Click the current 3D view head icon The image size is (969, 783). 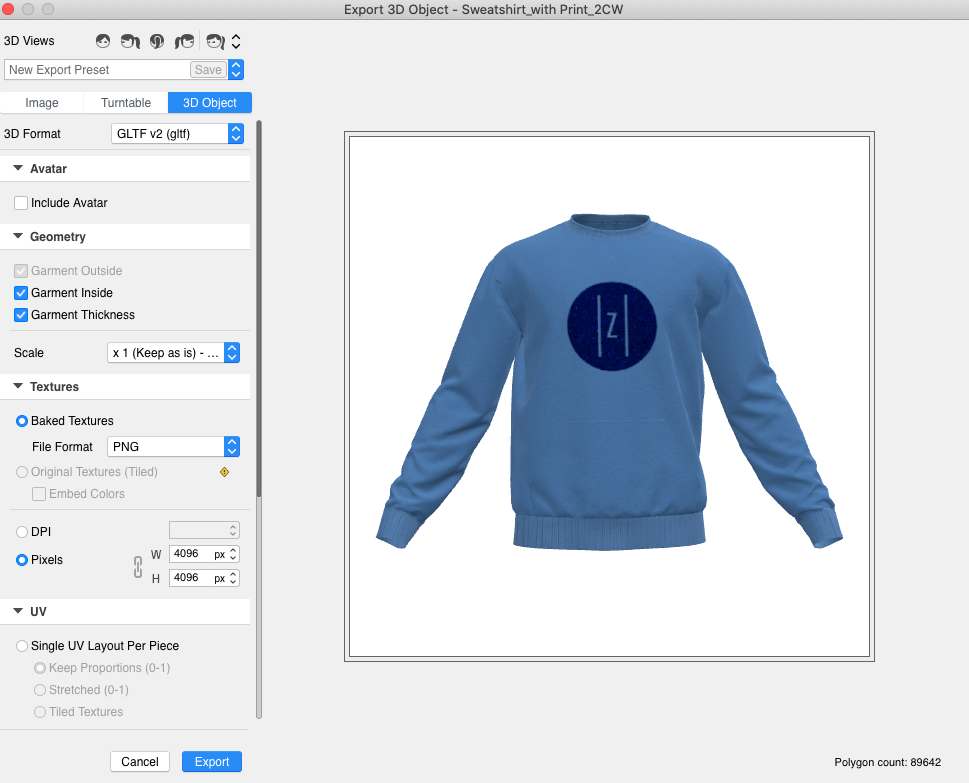(215, 41)
